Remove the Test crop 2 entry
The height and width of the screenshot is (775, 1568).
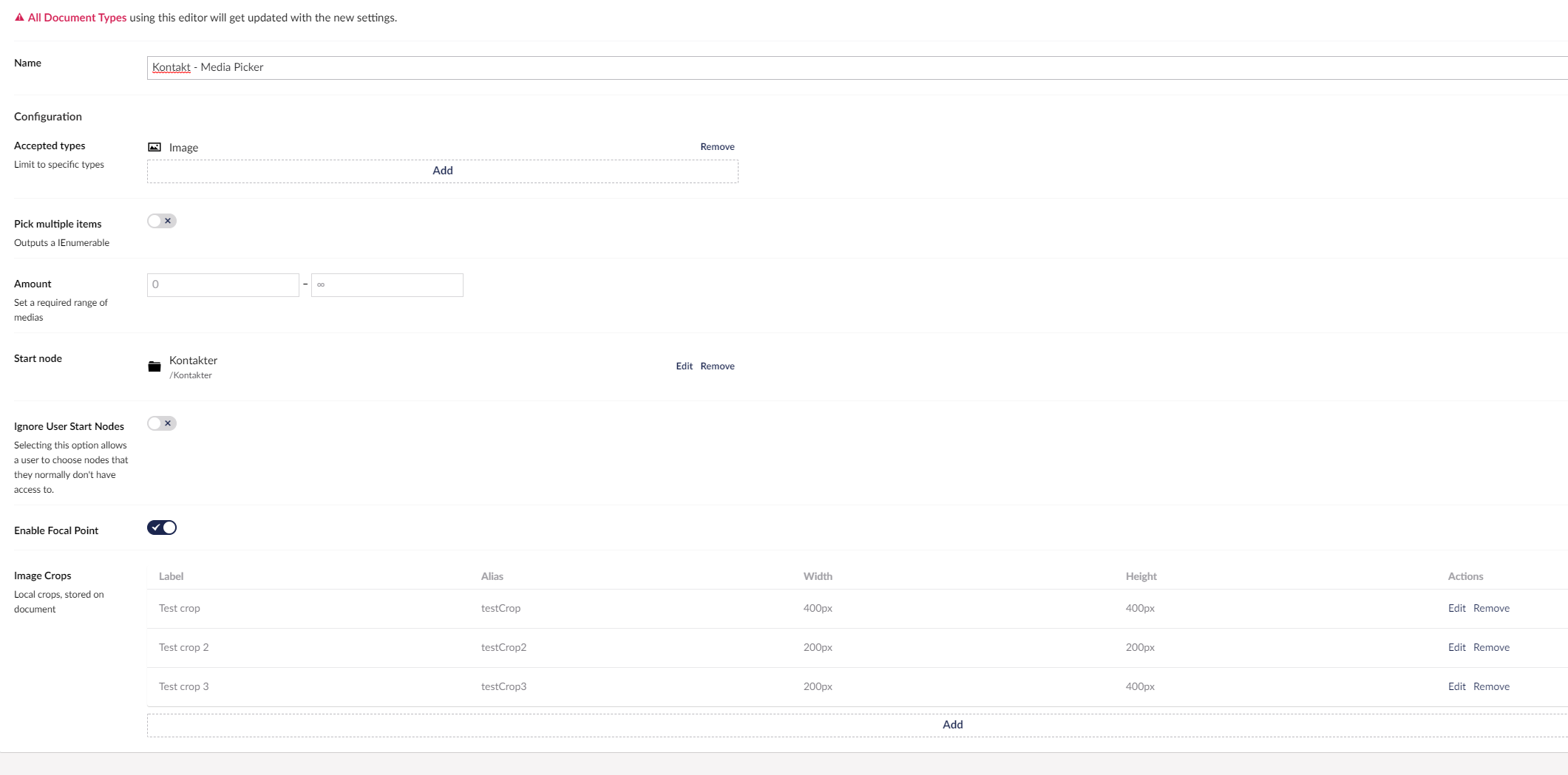pos(1491,647)
